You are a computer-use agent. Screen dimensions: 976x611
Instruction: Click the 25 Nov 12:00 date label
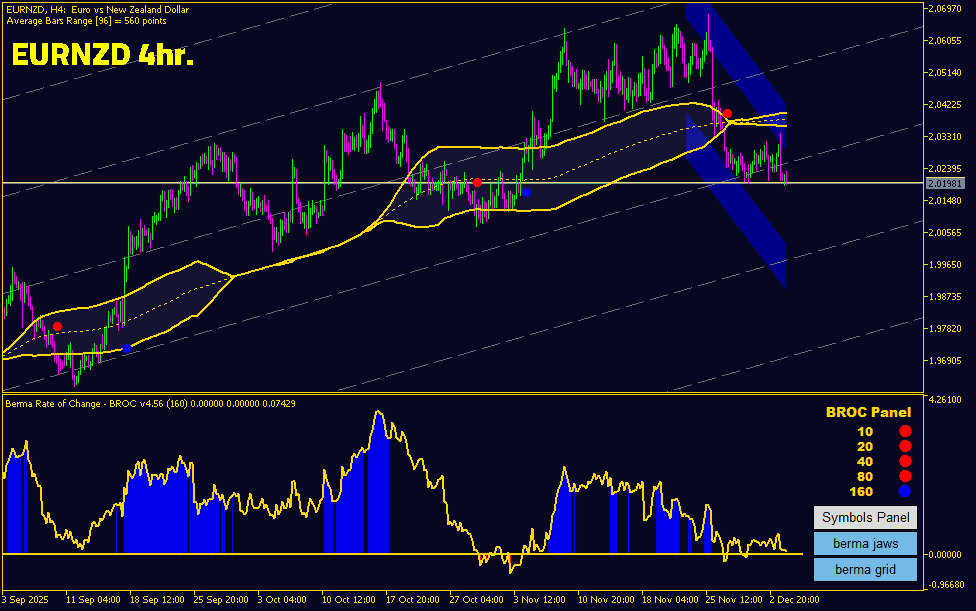(733, 600)
